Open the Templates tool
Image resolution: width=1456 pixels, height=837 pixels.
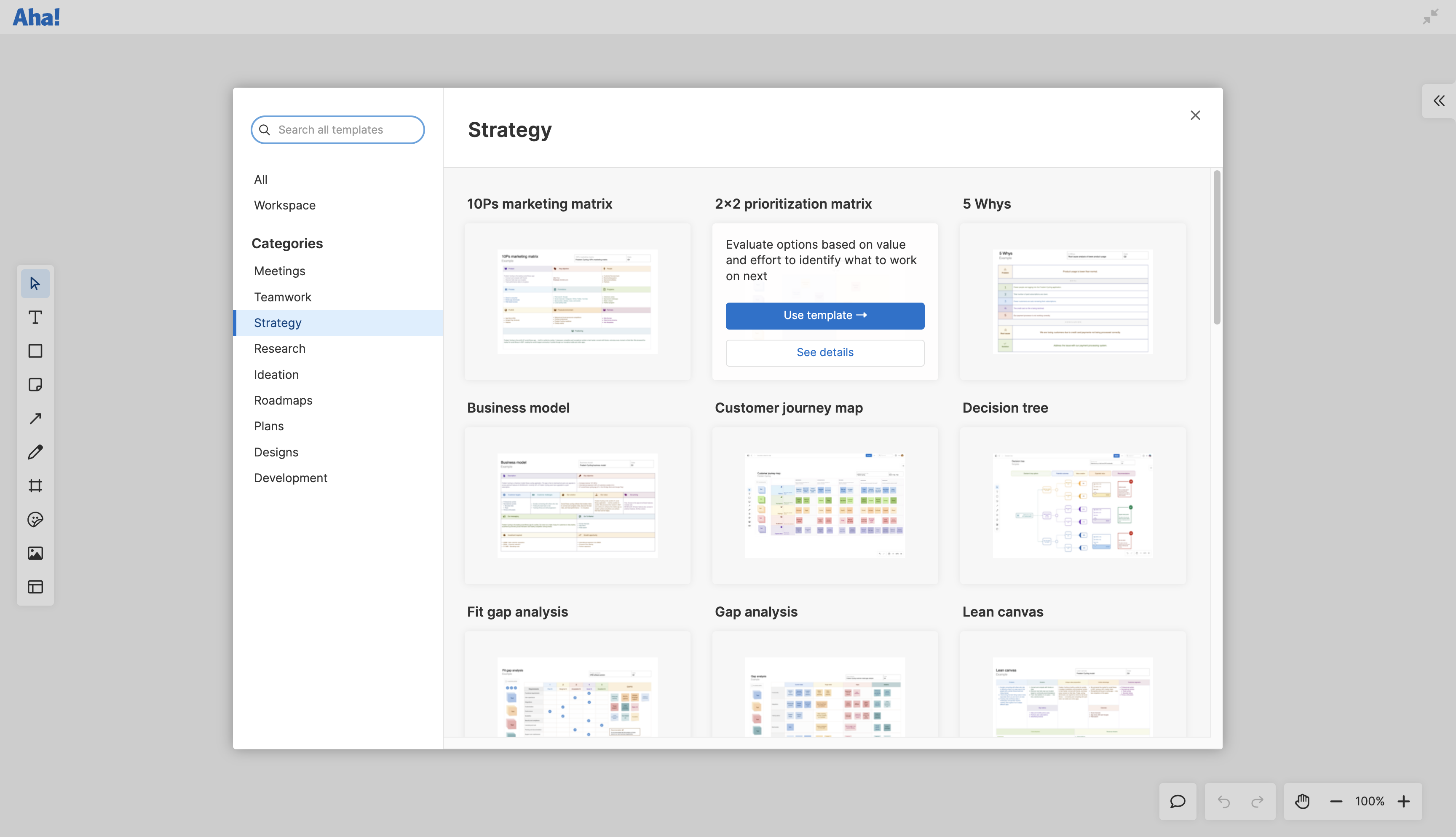(x=35, y=587)
